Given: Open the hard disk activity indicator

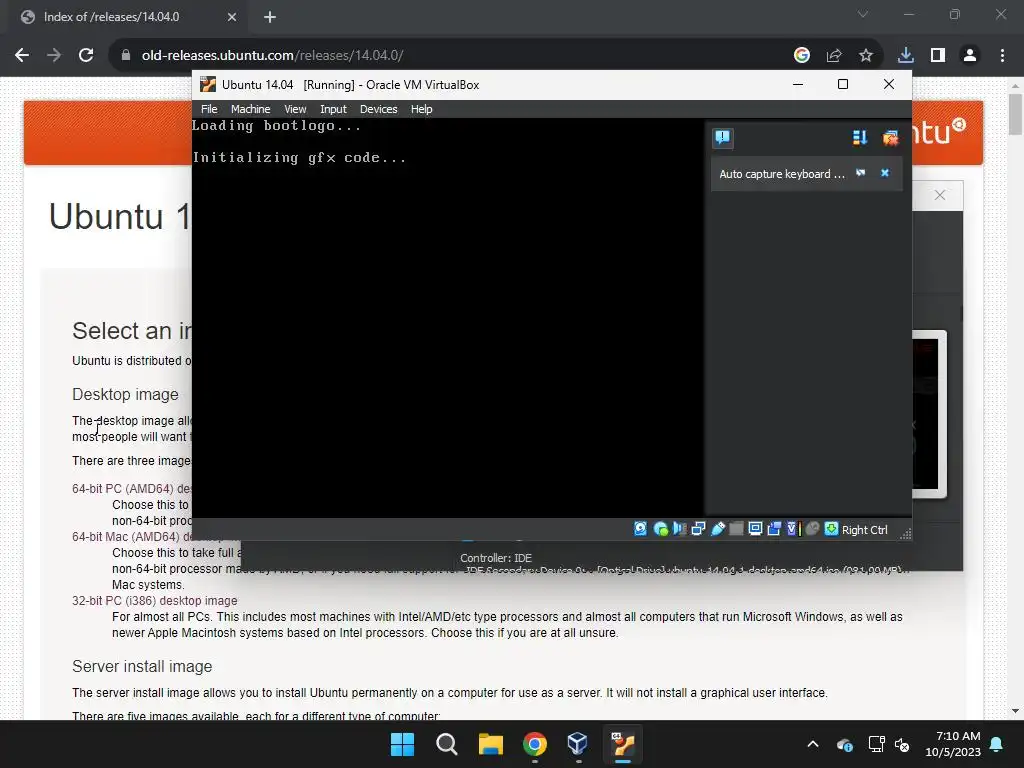Looking at the screenshot, I should [x=641, y=529].
